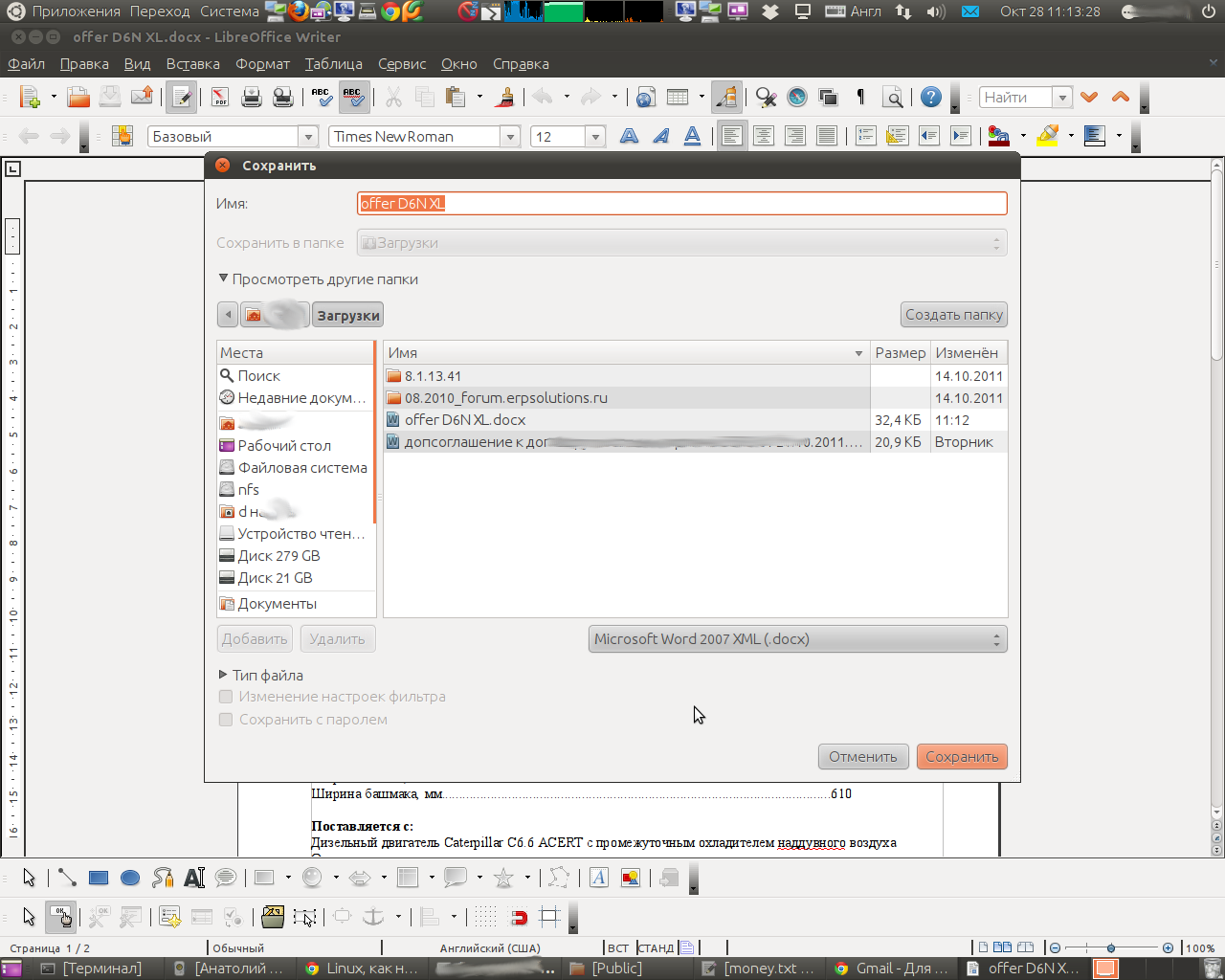Image resolution: width=1225 pixels, height=980 pixels.
Task: Open the 'Таблица' menu
Action: [x=333, y=64]
